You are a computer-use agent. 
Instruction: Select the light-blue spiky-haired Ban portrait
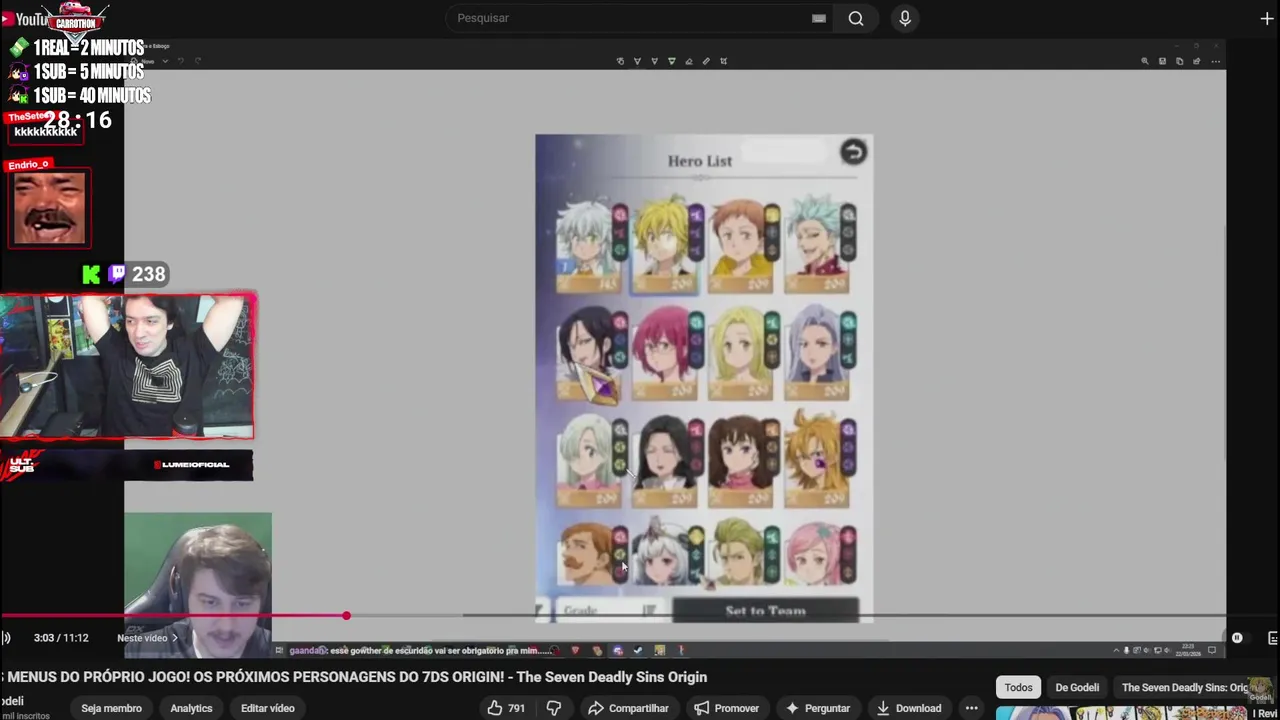coord(819,246)
